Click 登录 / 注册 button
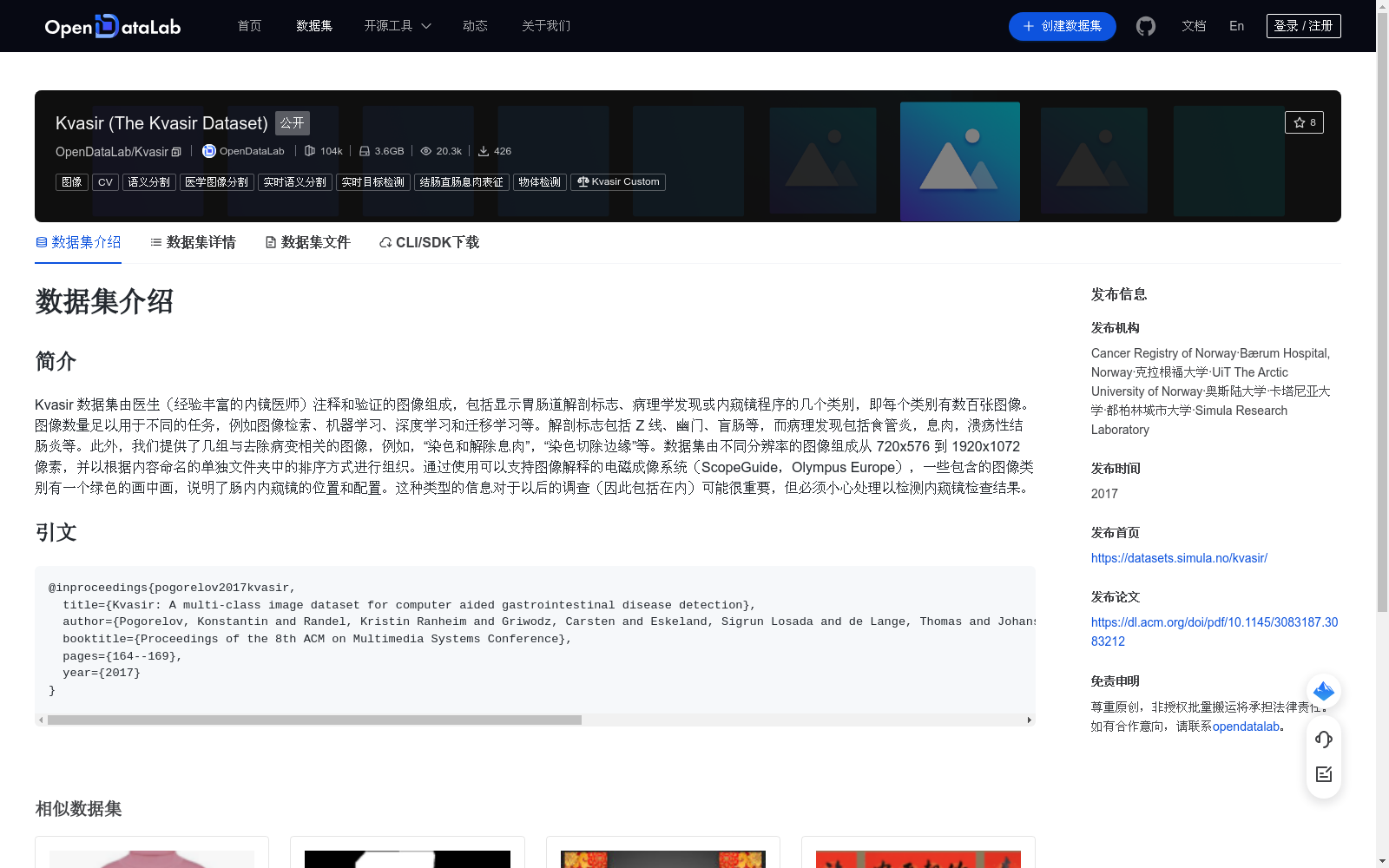1389x868 pixels. click(x=1304, y=26)
